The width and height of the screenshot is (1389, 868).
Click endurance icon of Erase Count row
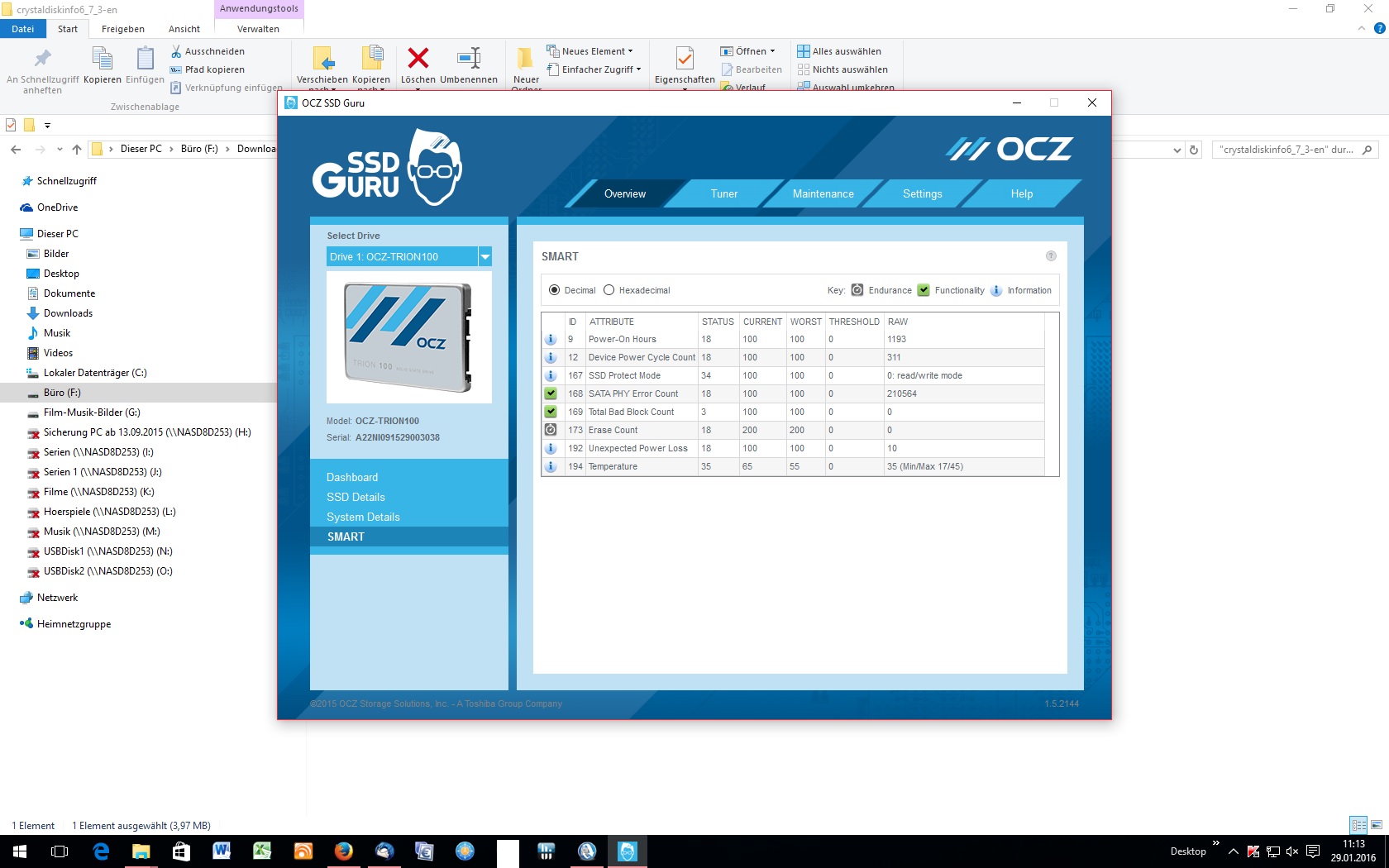pyautogui.click(x=551, y=430)
